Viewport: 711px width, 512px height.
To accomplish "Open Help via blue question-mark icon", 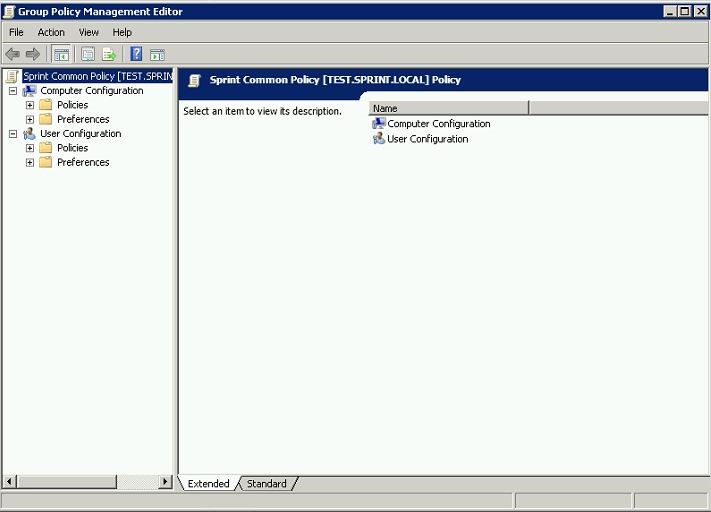I will pyautogui.click(x=136, y=54).
